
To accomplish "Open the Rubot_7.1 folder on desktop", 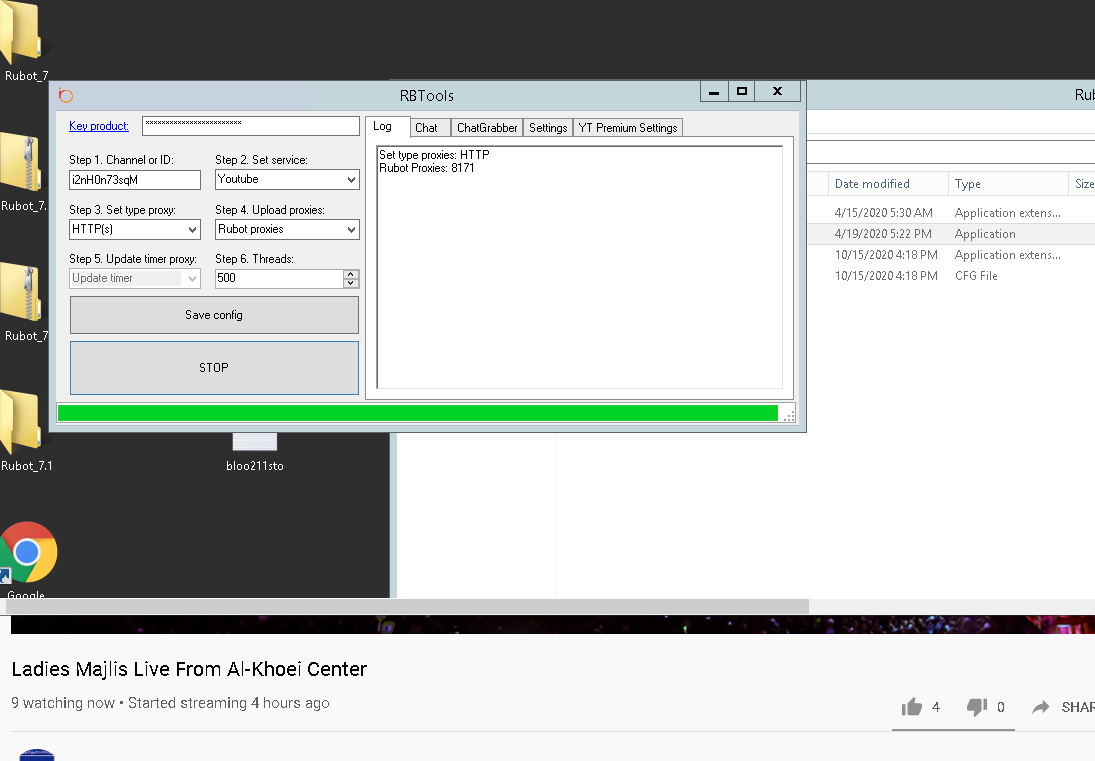I will [x=22, y=425].
